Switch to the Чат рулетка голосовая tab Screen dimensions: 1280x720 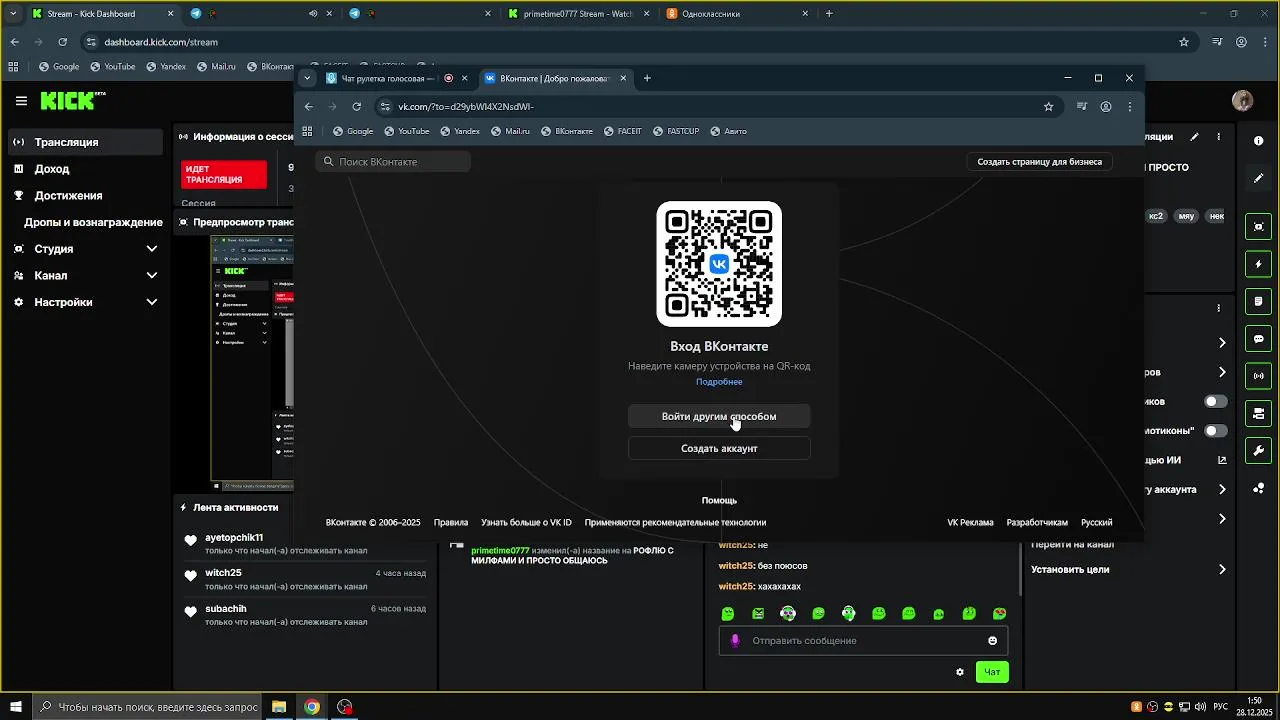point(397,78)
